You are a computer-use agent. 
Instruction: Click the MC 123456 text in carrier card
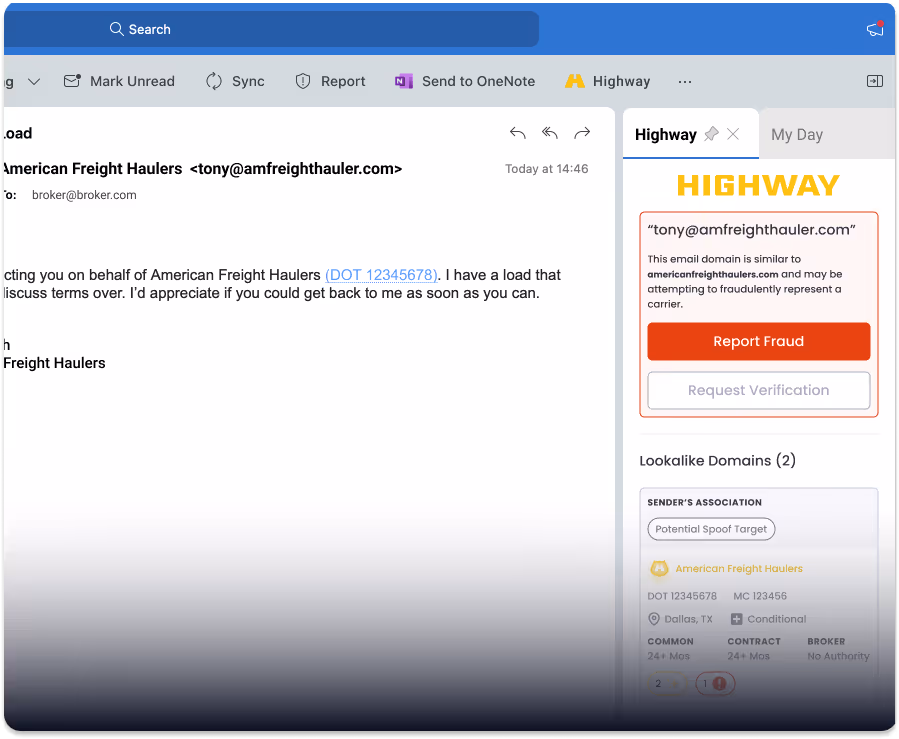pyautogui.click(x=760, y=596)
